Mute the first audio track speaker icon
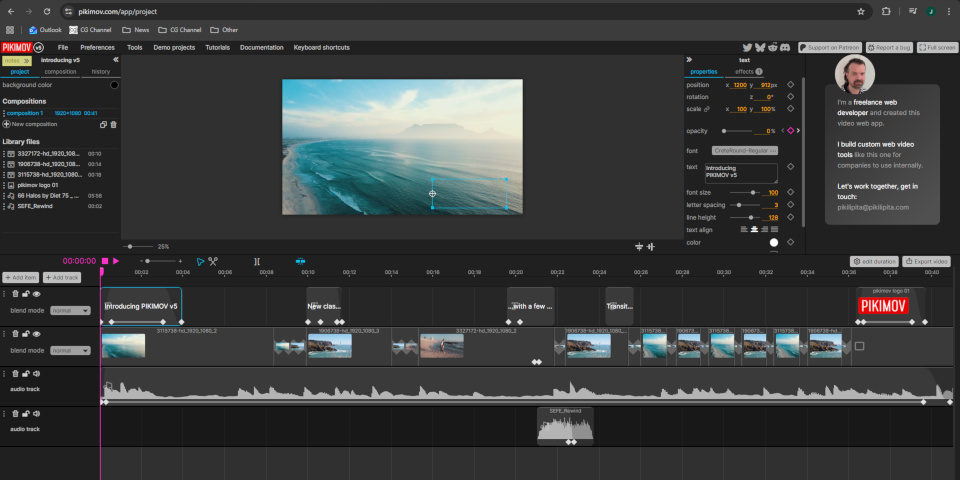960x480 pixels. point(36,375)
